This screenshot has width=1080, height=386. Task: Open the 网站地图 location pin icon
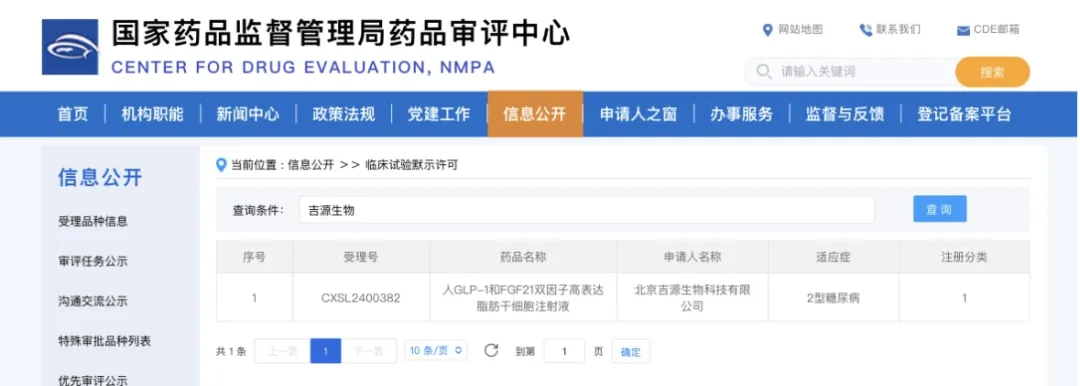click(768, 30)
